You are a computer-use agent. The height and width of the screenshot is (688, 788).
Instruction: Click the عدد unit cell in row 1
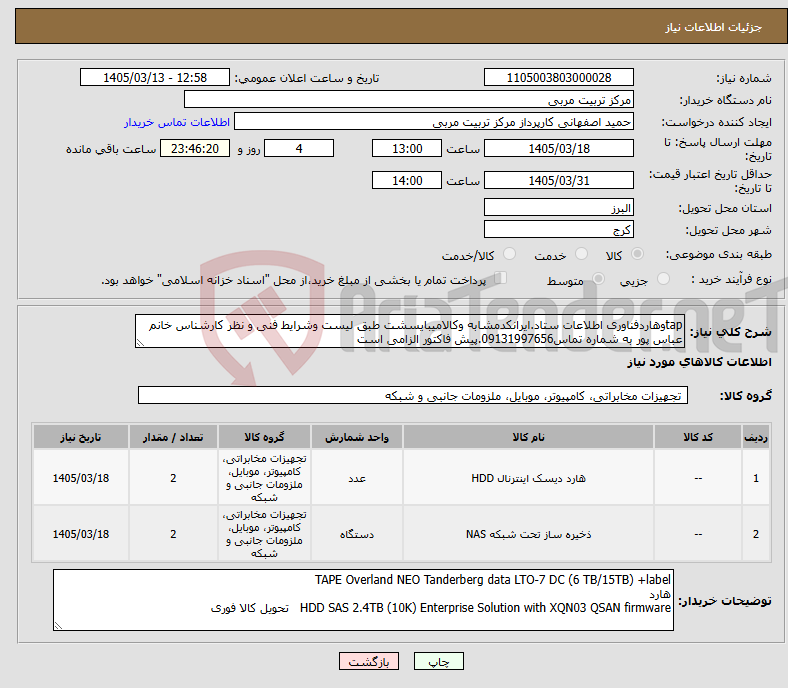(x=357, y=478)
